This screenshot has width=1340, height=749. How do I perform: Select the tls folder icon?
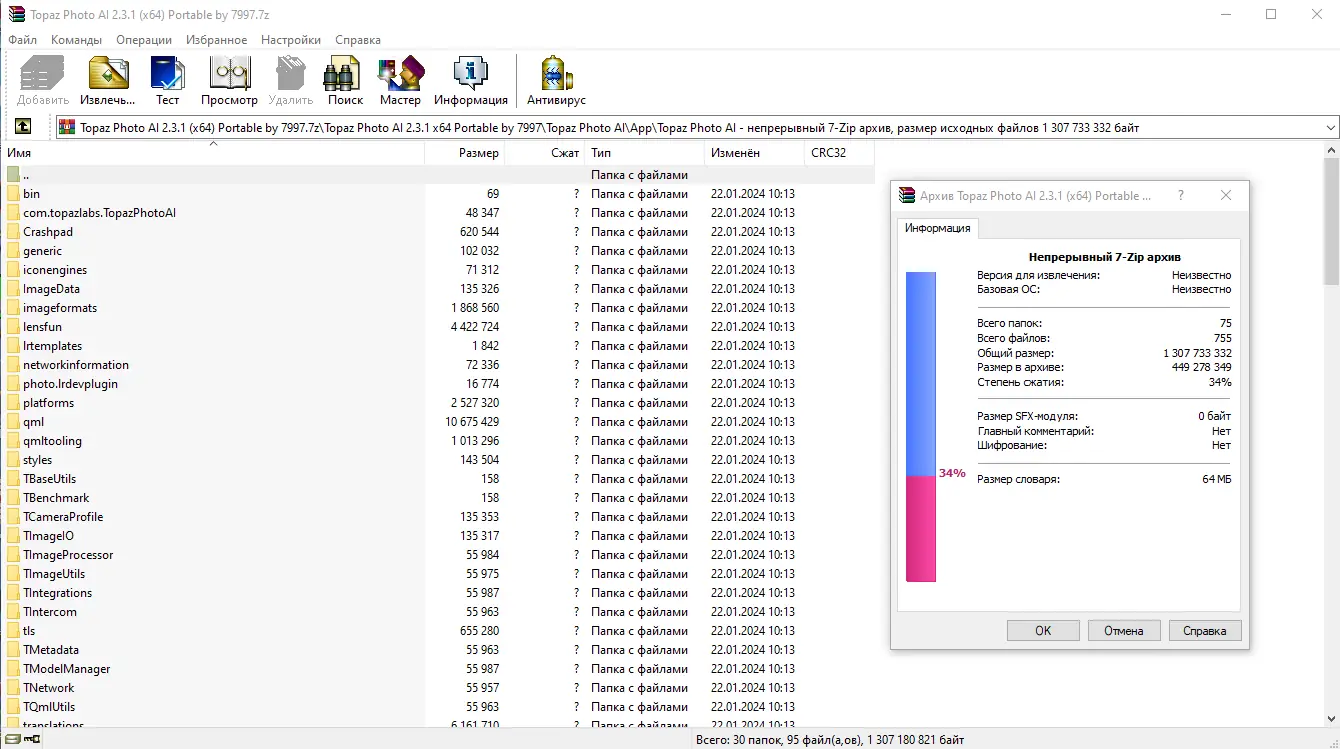point(13,630)
